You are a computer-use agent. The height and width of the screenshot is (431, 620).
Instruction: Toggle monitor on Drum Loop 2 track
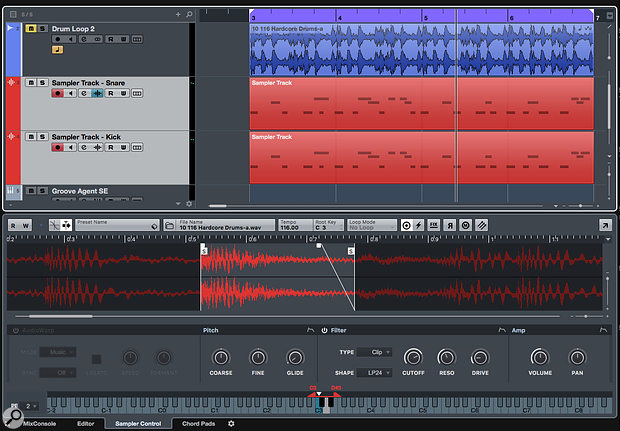click(71, 39)
